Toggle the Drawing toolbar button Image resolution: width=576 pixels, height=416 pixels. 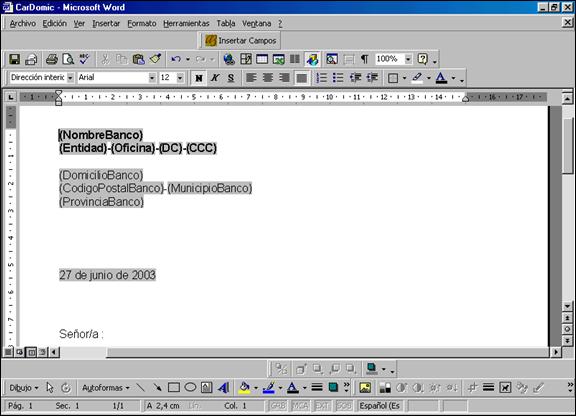pos(312,59)
